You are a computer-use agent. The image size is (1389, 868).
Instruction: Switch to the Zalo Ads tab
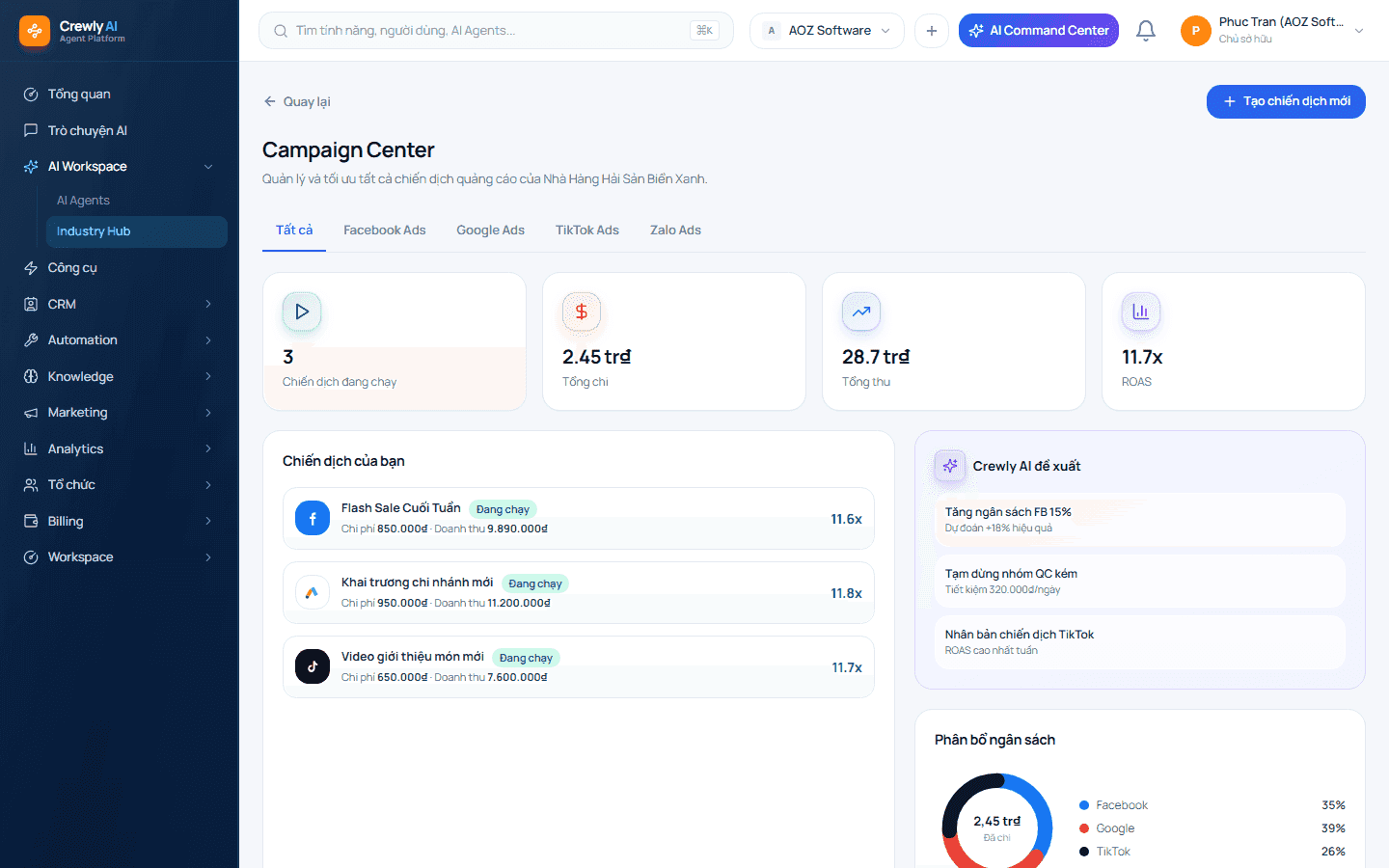(x=675, y=231)
